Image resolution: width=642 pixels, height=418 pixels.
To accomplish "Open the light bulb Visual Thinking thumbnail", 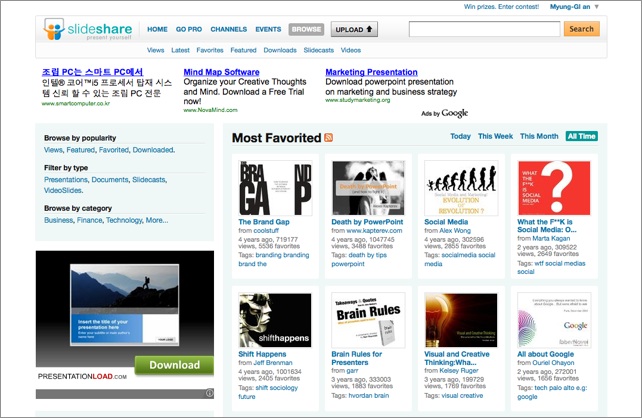I will pyautogui.click(x=461, y=320).
